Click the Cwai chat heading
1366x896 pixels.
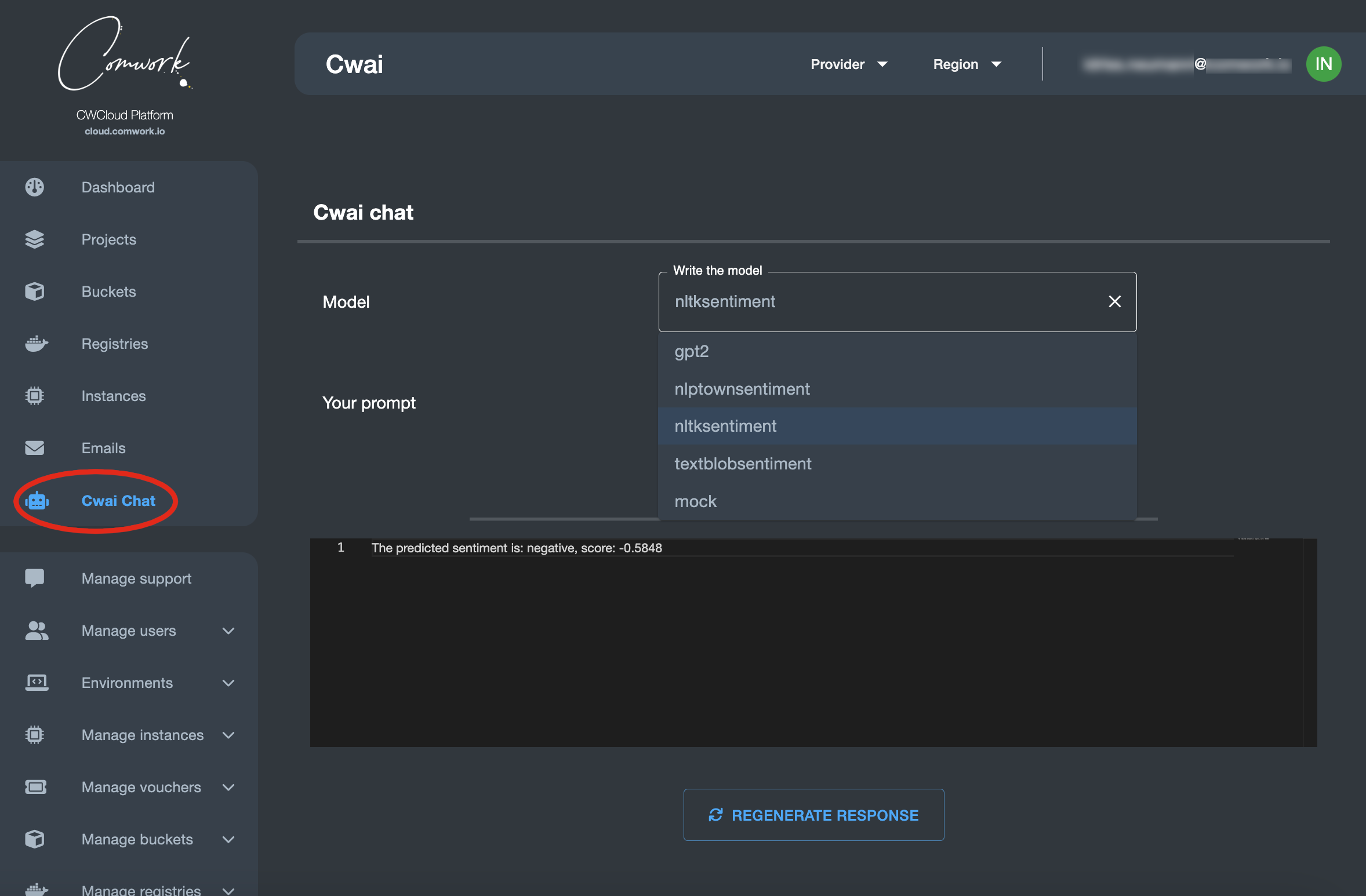(364, 212)
